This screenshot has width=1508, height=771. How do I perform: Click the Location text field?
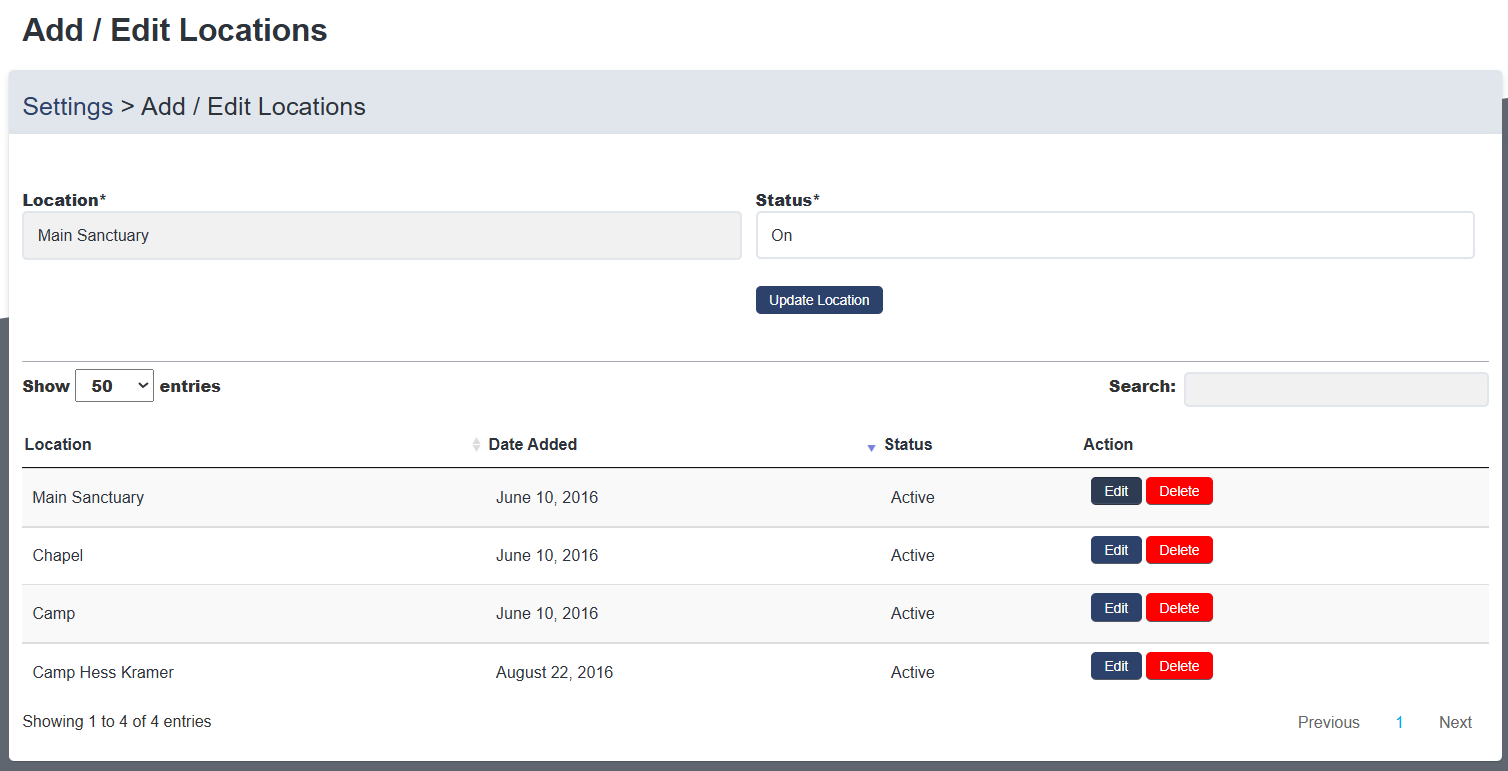point(381,235)
